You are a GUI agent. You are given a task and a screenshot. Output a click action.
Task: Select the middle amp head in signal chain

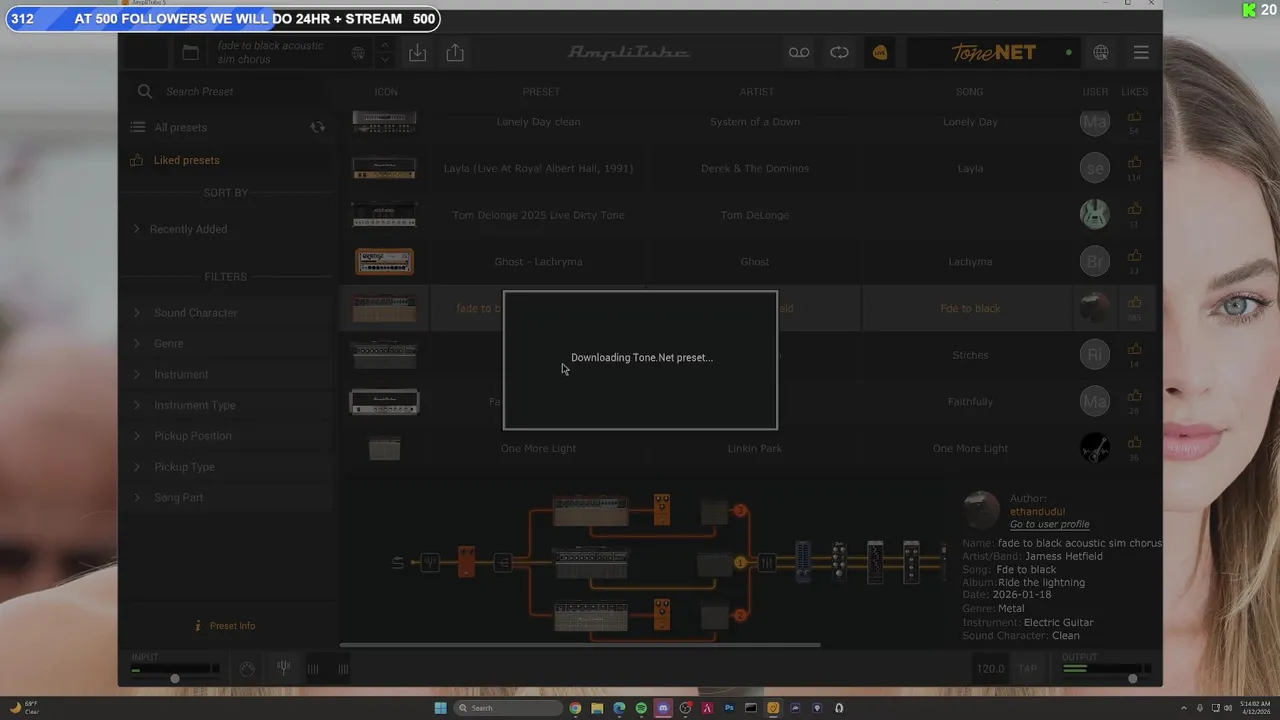click(x=591, y=563)
